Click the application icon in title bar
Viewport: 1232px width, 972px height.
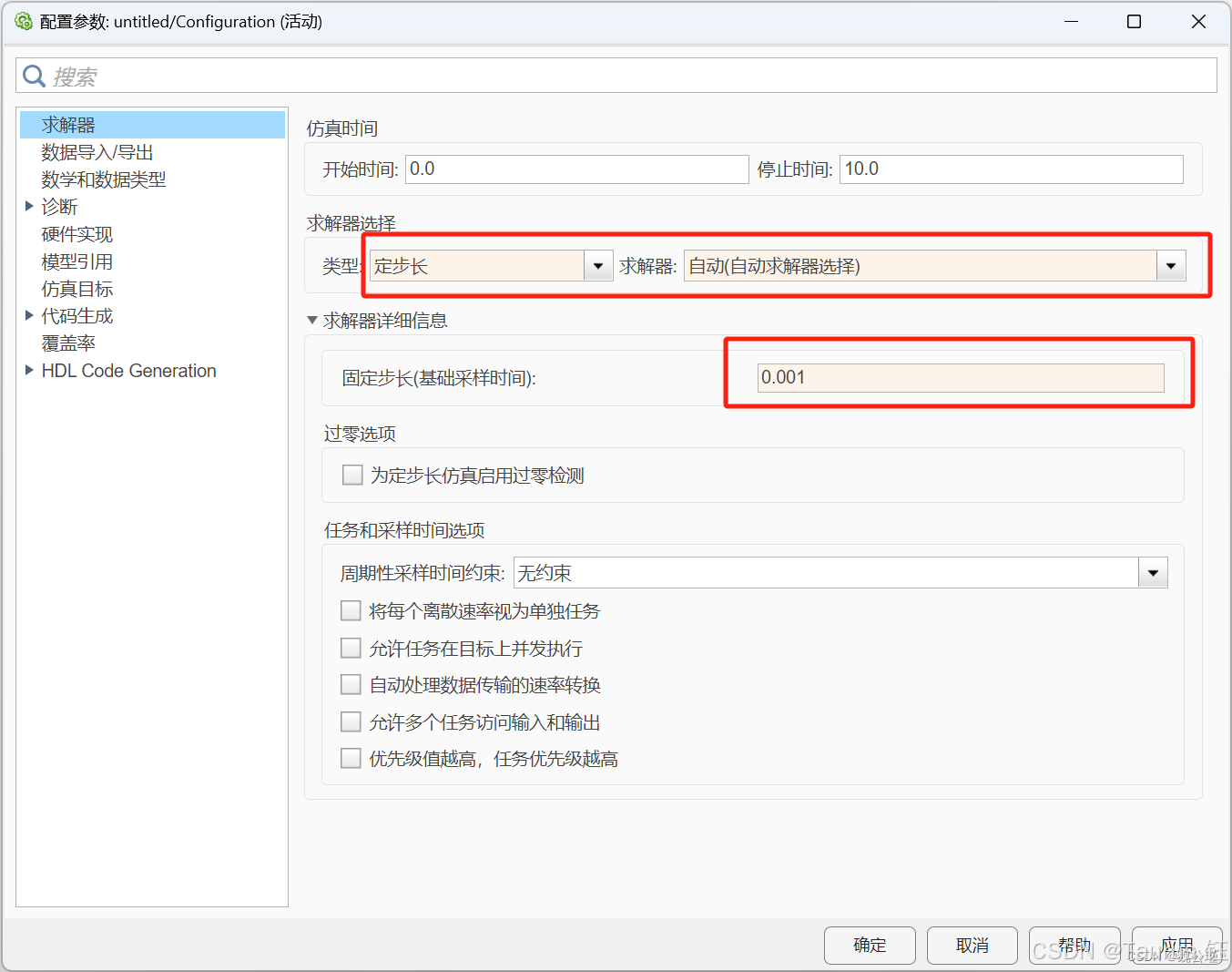[23, 21]
